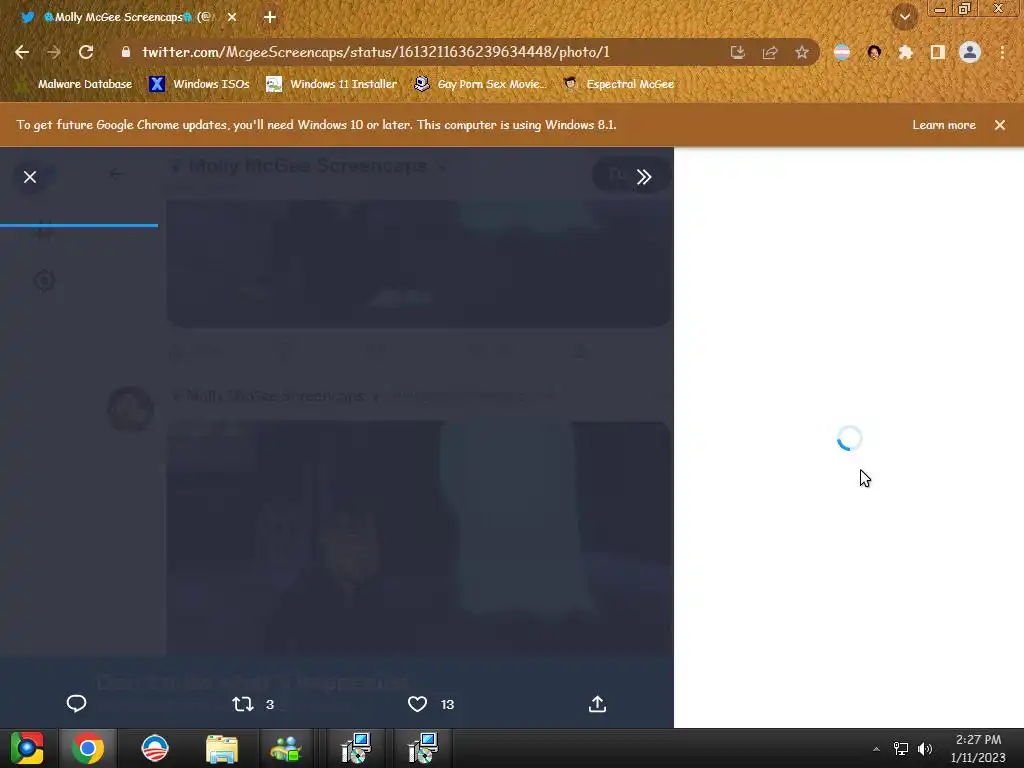Click Learn more in the update banner
Viewport: 1024px width, 768px height.
tap(944, 125)
